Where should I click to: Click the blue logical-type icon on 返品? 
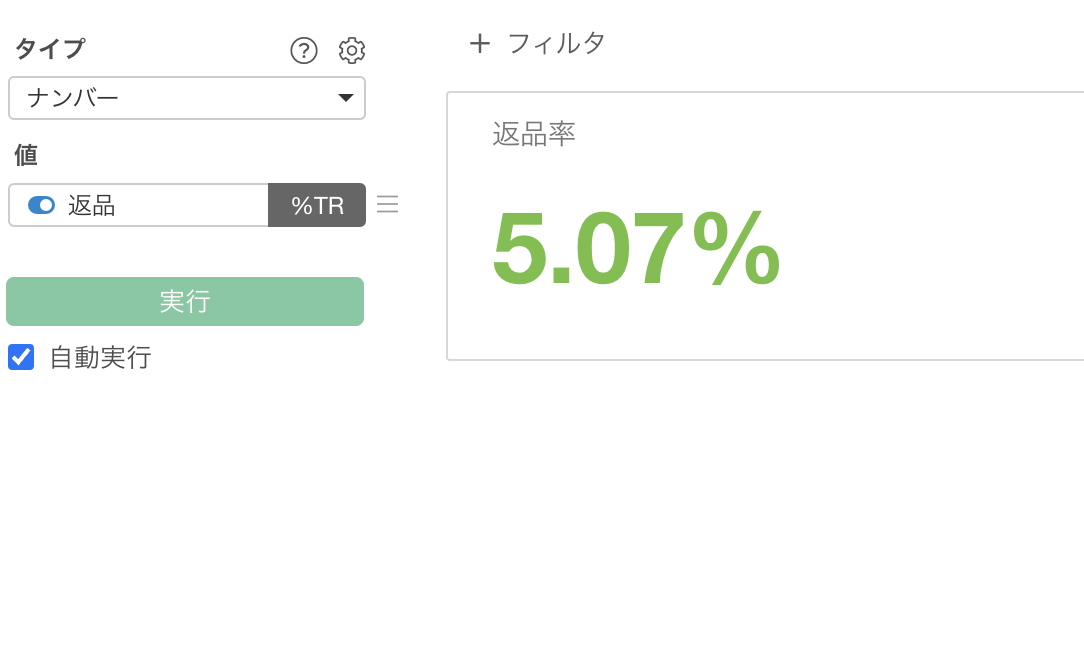coord(41,205)
